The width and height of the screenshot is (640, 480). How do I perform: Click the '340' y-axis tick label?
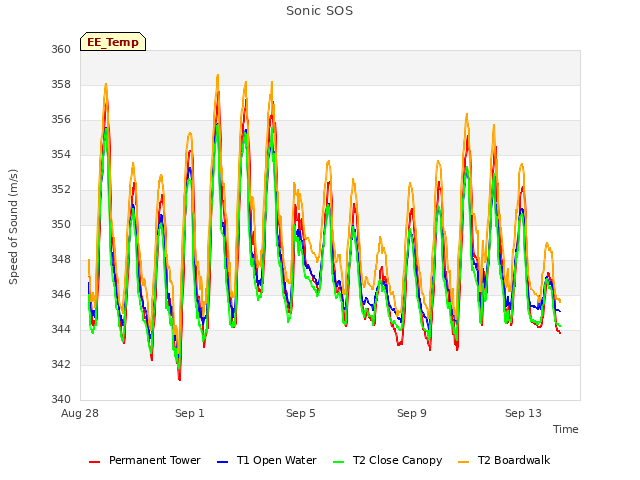click(61, 399)
